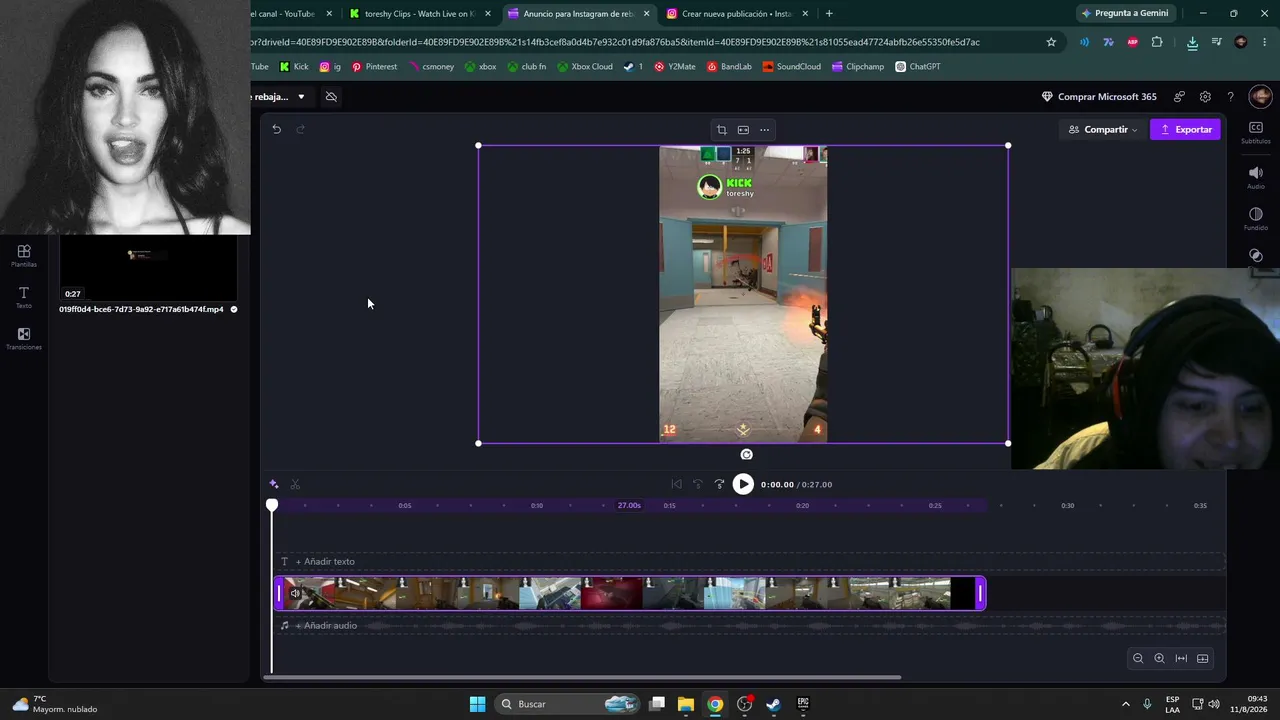Skip to the start of the video
Screen dimensions: 1280x720
pyautogui.click(x=676, y=484)
